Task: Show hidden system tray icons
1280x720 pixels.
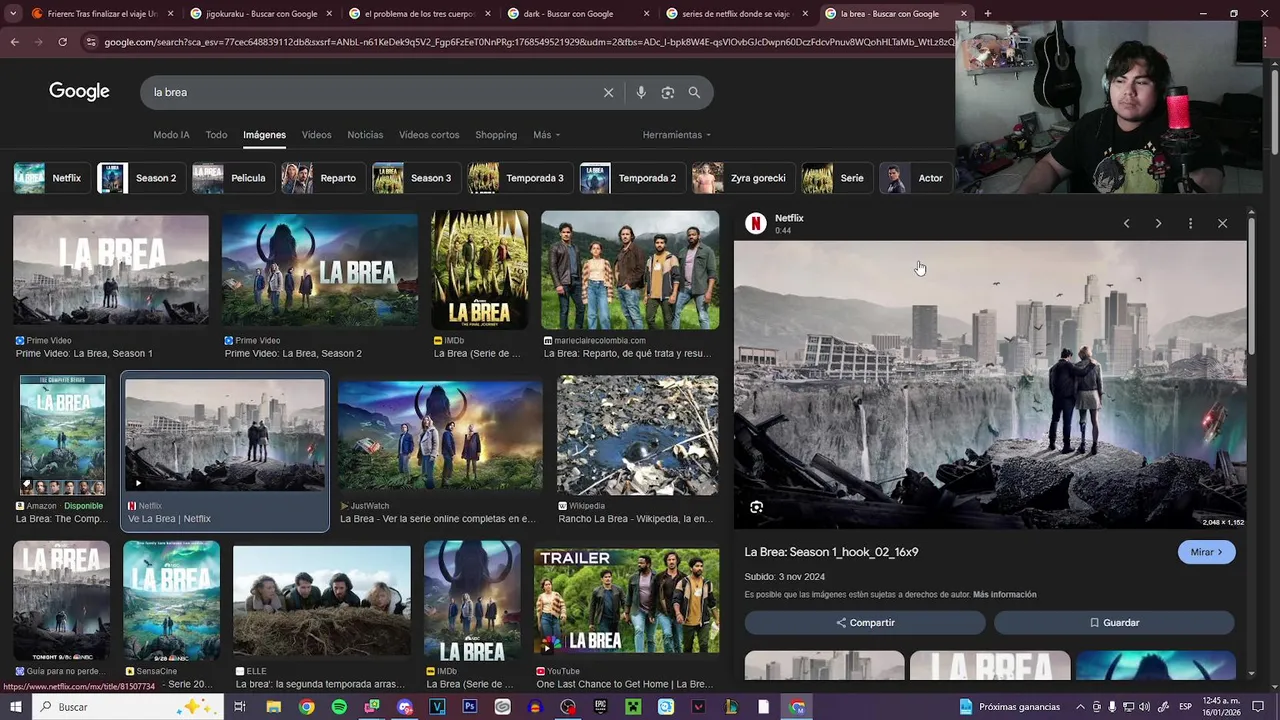Action: click(x=1081, y=707)
